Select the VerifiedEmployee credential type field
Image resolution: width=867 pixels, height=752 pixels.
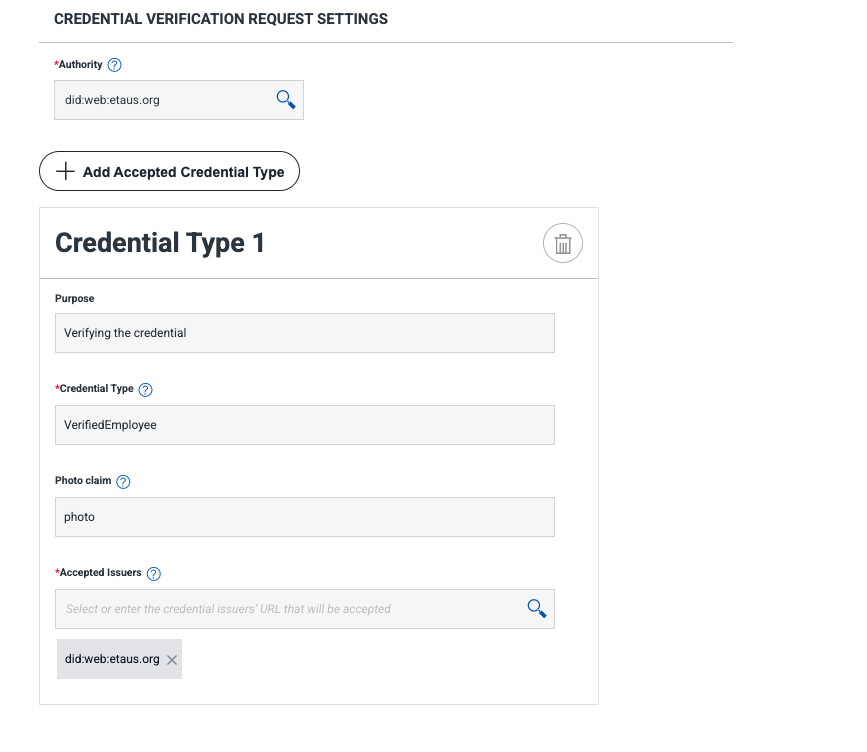[304, 425]
